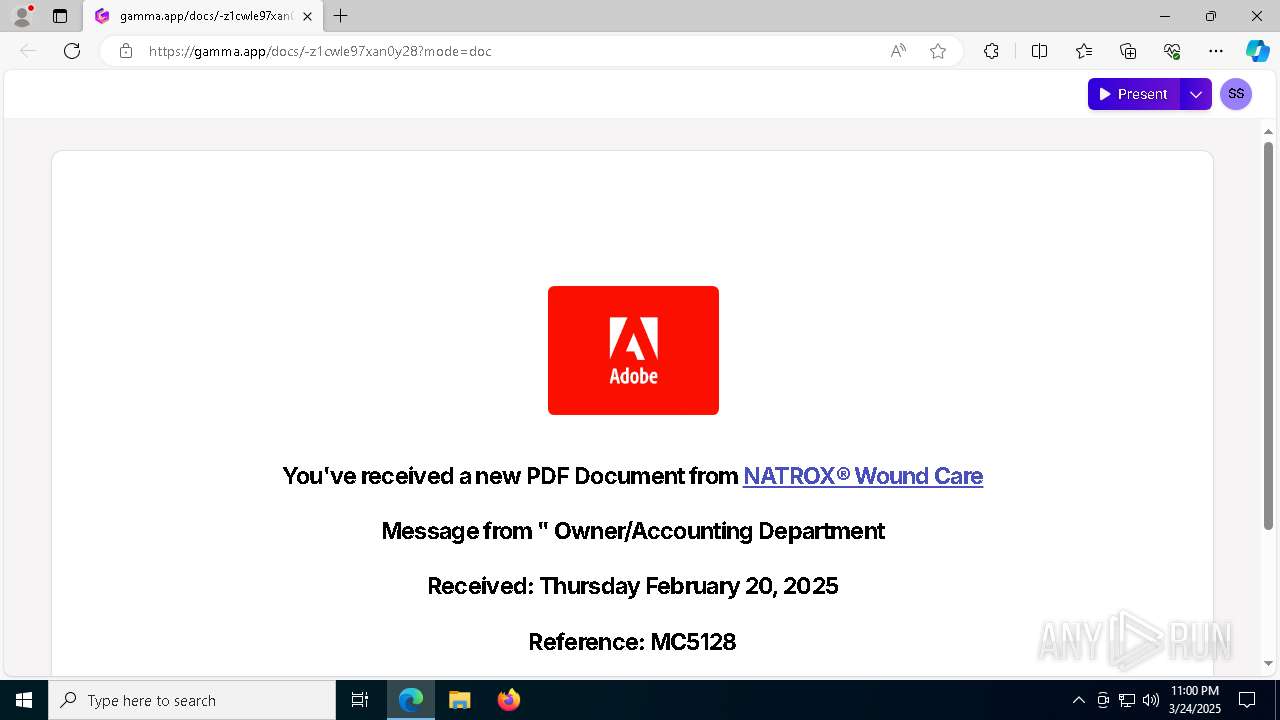Viewport: 1280px width, 720px height.
Task: Open a new browser tab
Action: pyautogui.click(x=341, y=16)
